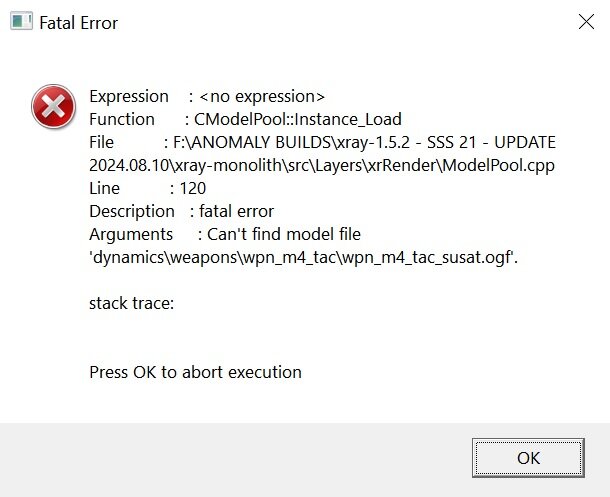Click the "fatal error" description value

click(x=236, y=211)
